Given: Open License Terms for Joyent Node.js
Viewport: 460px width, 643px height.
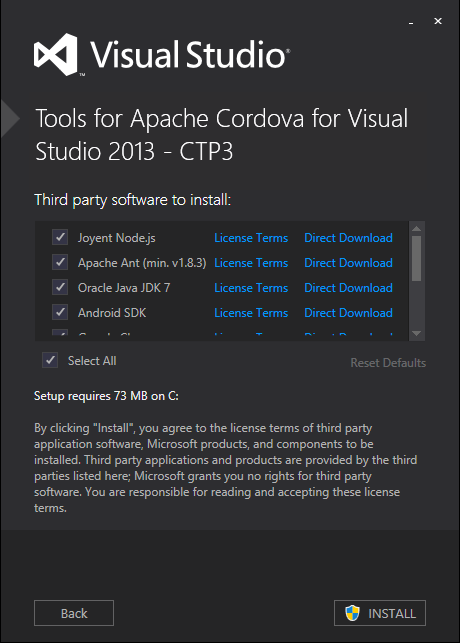Looking at the screenshot, I should tap(251, 238).
